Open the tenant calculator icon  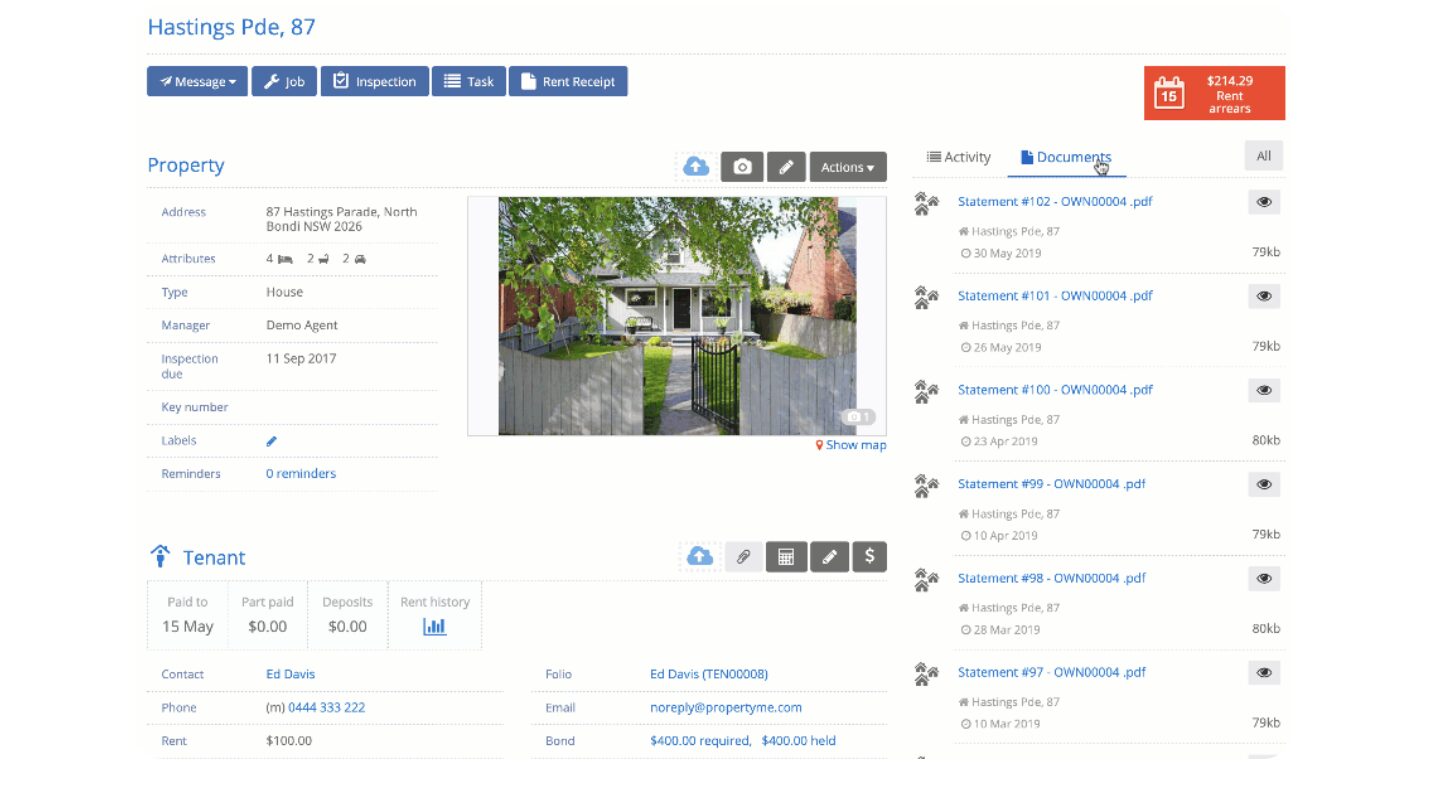[x=786, y=557]
